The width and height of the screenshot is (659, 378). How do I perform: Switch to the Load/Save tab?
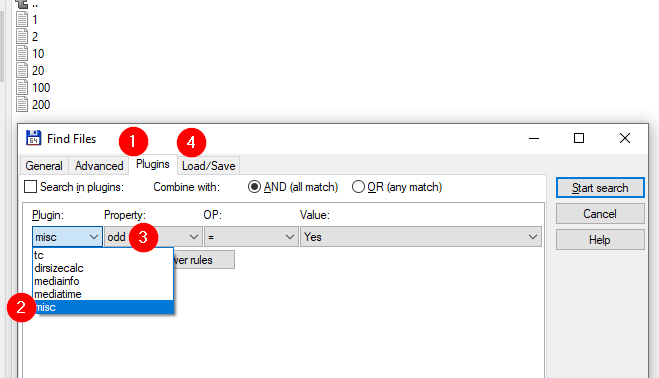pyautogui.click(x=208, y=166)
